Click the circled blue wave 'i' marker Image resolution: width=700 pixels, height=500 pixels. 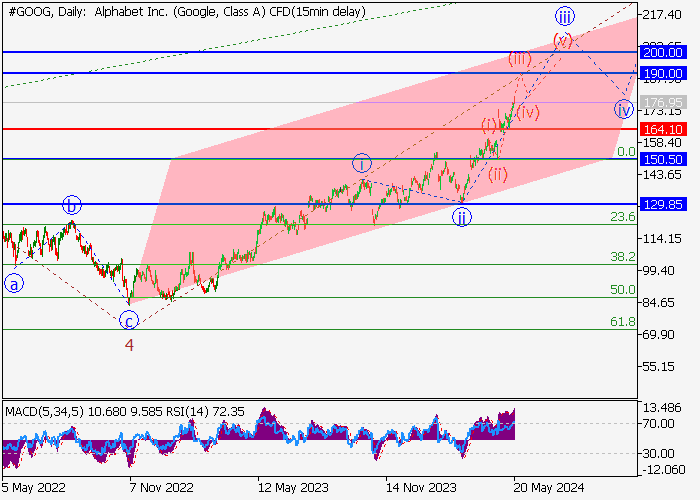362,163
